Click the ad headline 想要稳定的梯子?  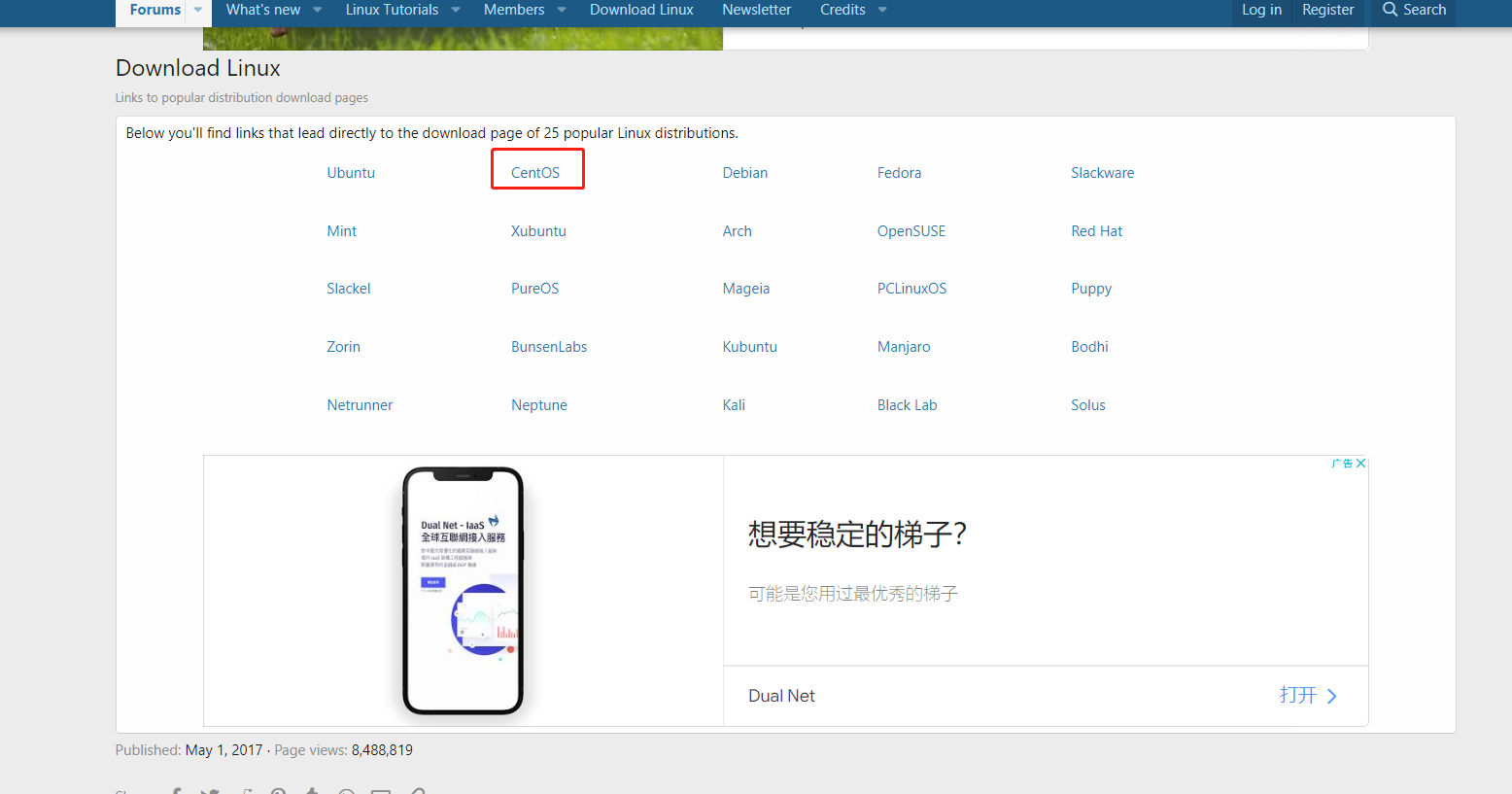click(x=857, y=534)
